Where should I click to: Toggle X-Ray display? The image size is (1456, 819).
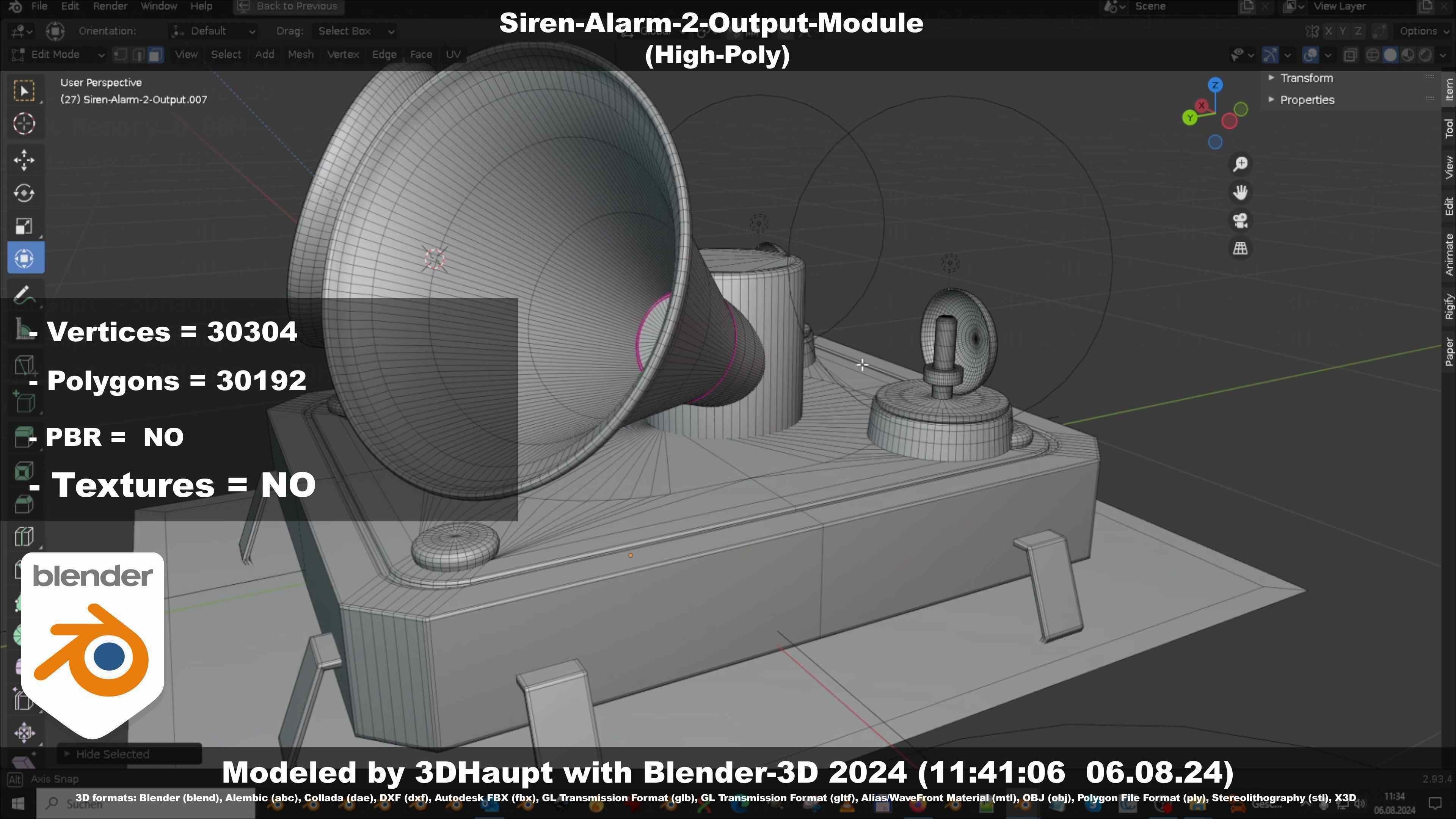[x=1350, y=55]
